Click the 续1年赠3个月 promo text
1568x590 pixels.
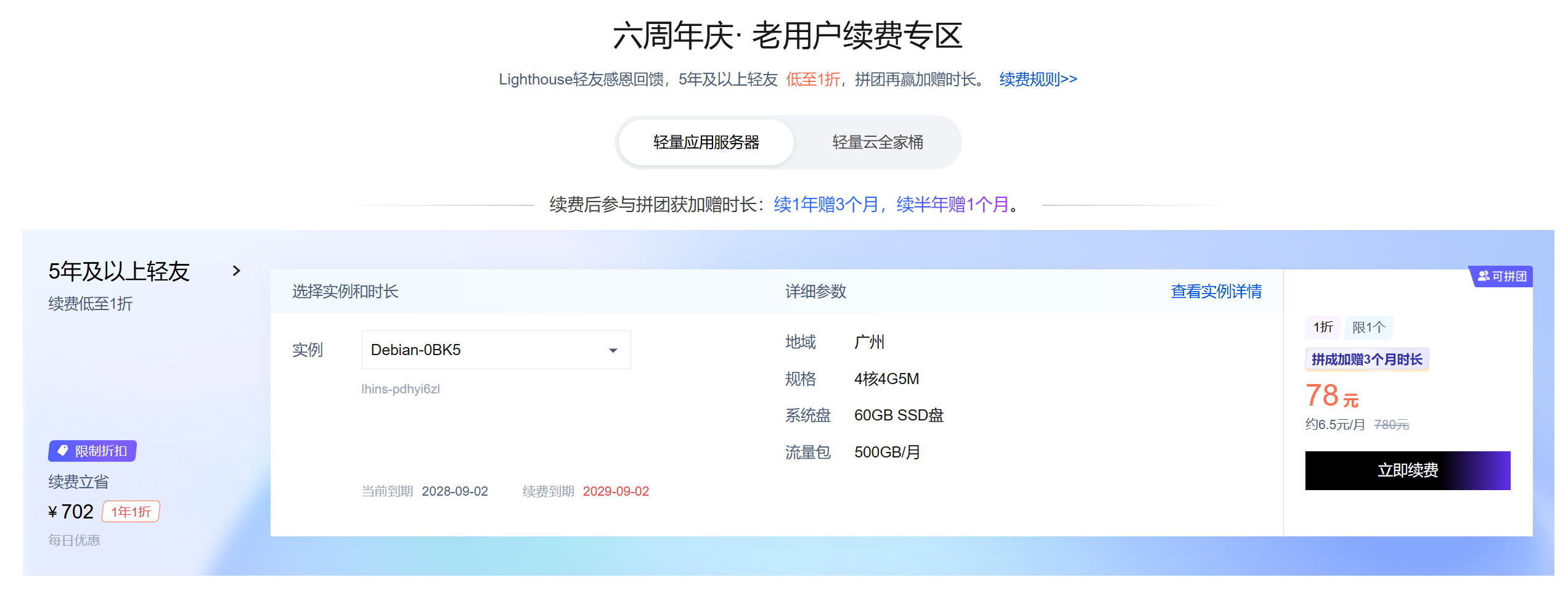point(825,204)
